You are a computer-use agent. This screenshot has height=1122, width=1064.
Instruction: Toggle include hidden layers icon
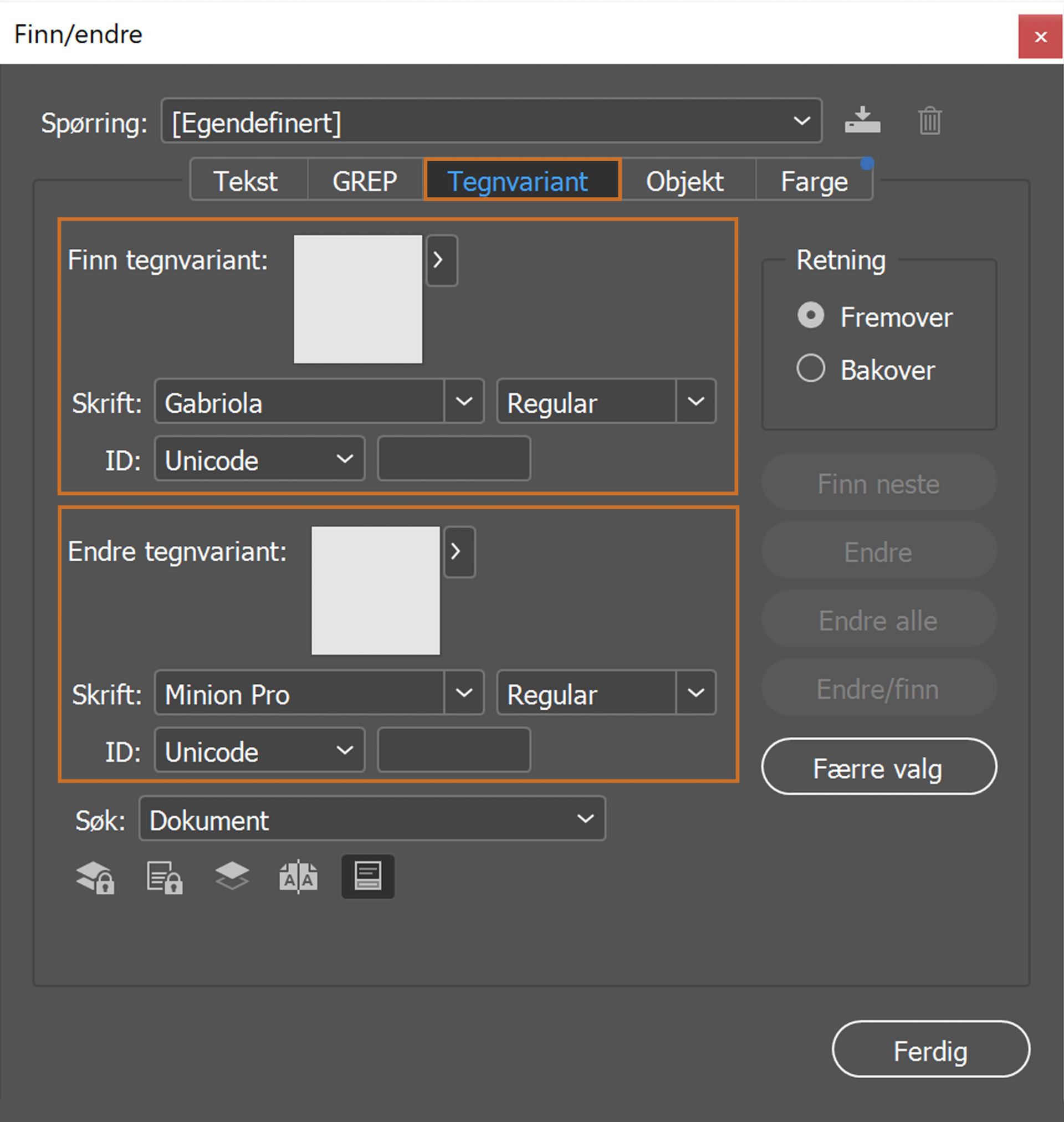(232, 876)
